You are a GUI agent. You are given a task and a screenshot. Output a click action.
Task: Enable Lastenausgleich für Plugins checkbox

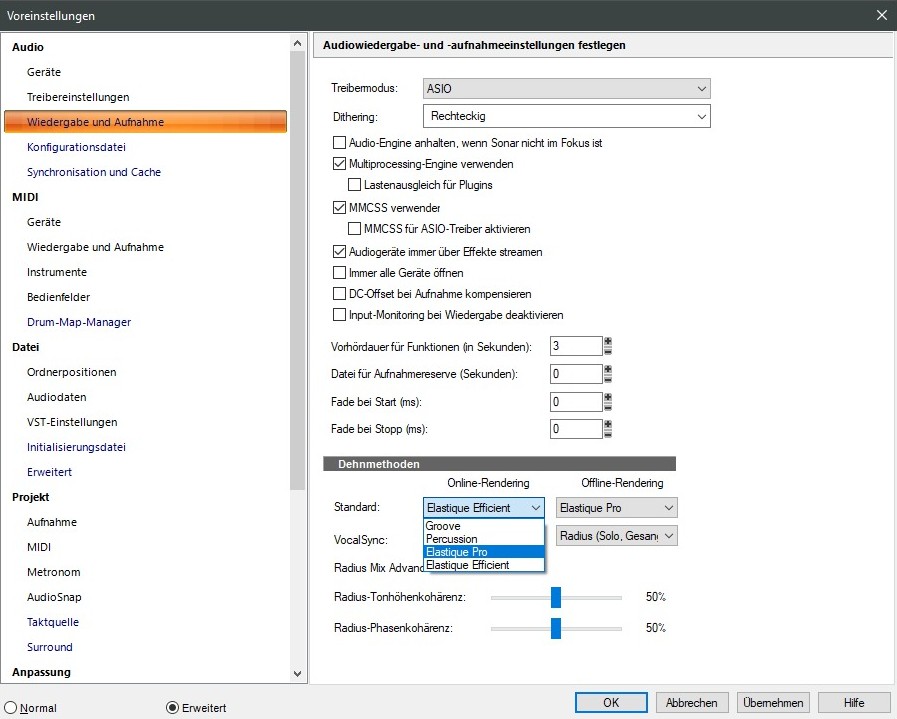[x=355, y=185]
